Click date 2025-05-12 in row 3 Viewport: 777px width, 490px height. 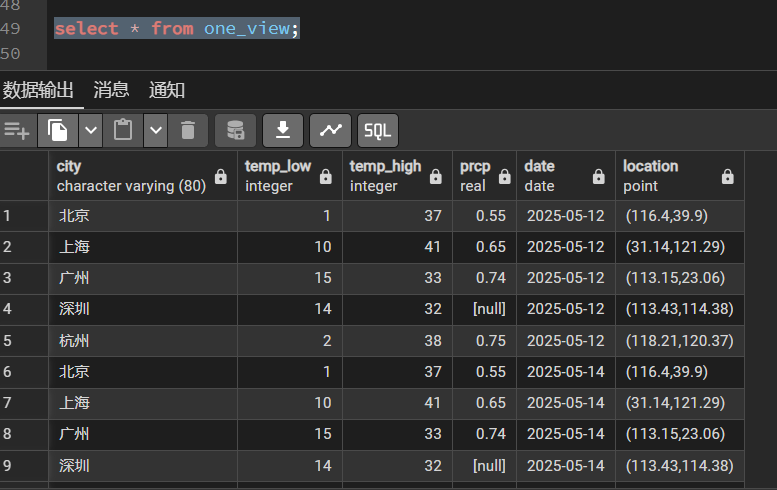coord(566,278)
